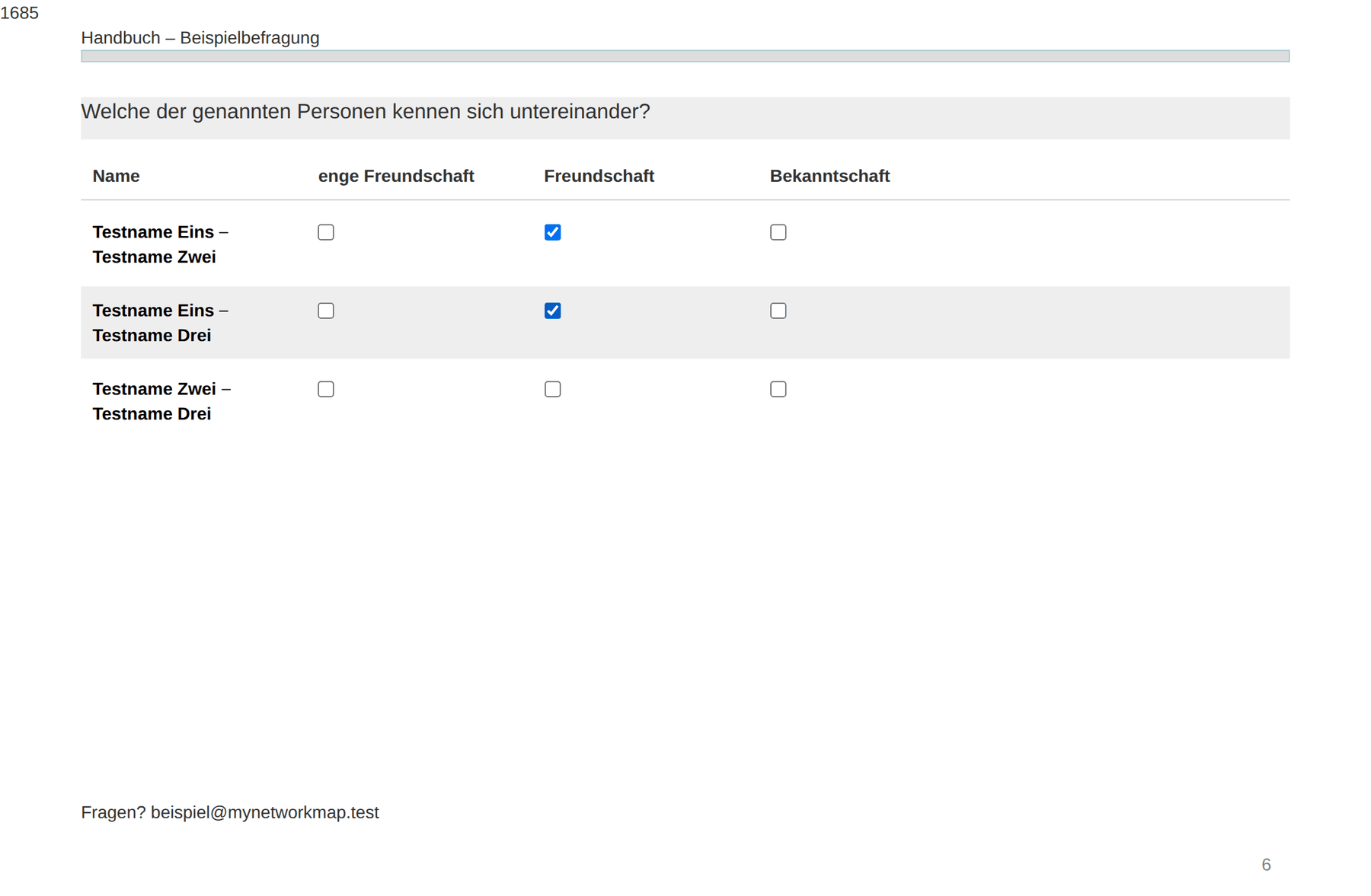Click the row label 'Testname Eins – Testname Drei'
Viewport: 1371px width, 896px height.
tap(161, 323)
